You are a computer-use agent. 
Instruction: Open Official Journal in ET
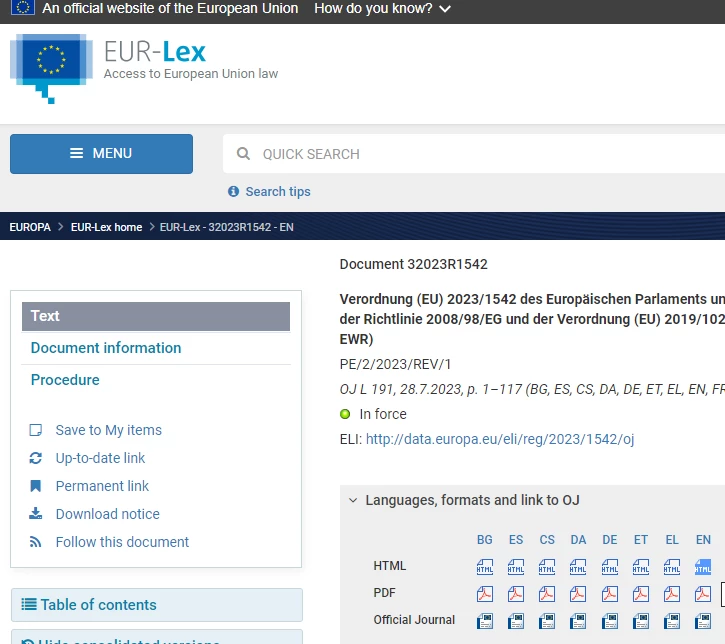coord(640,621)
